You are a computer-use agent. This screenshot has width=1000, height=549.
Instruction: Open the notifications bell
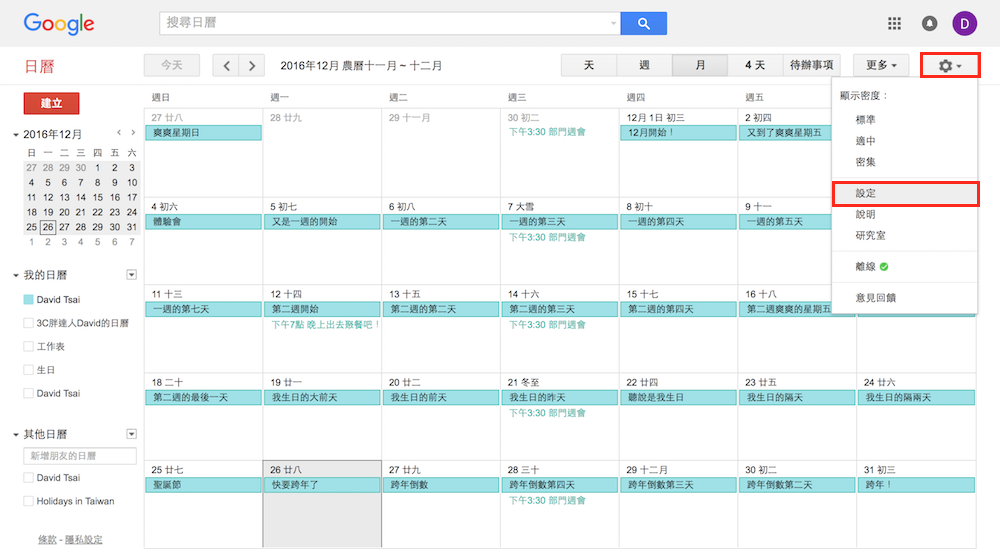coord(929,23)
